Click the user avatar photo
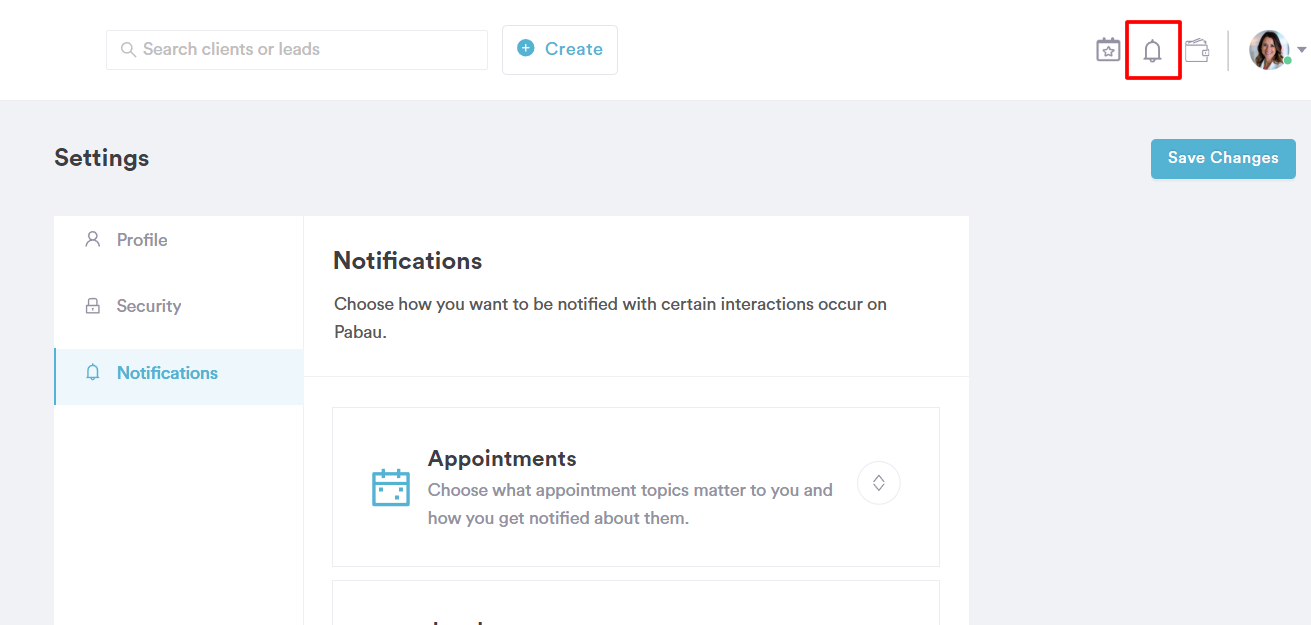The width and height of the screenshot is (1311, 625). (x=1269, y=50)
